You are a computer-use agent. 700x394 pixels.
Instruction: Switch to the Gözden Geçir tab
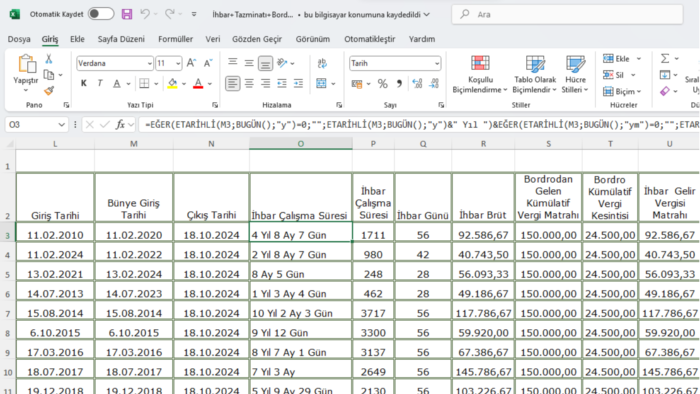(x=257, y=39)
